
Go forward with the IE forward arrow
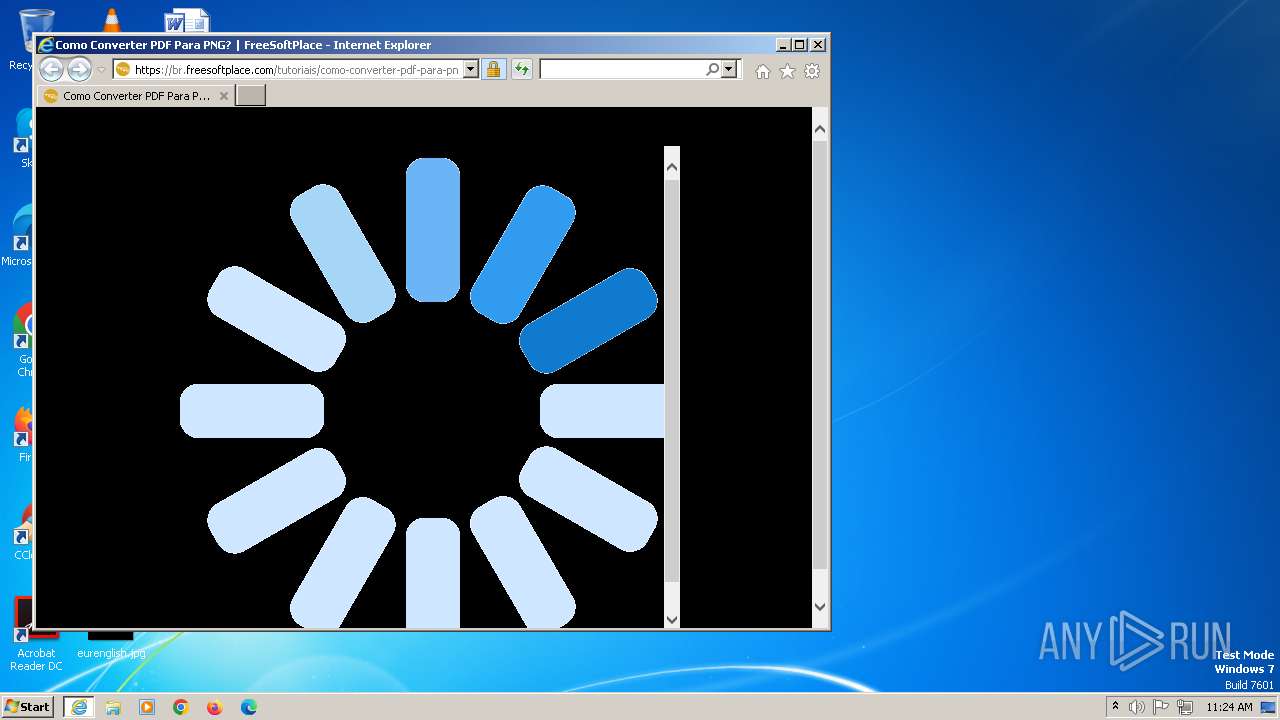[x=79, y=70]
